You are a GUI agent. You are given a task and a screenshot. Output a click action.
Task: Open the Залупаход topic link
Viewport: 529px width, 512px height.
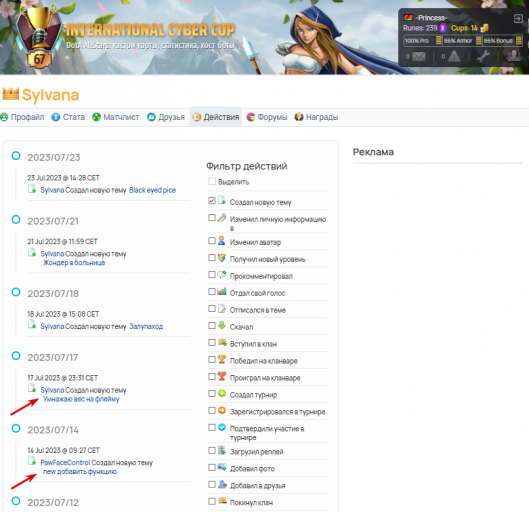(146, 326)
